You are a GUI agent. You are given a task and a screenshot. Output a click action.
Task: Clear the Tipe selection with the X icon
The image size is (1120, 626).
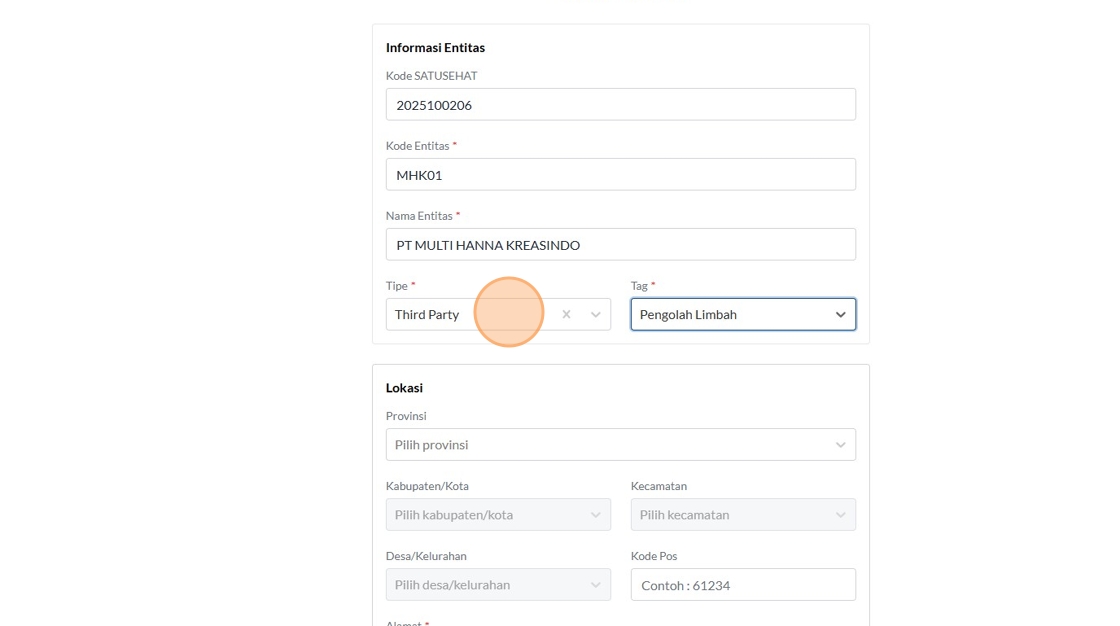(566, 314)
